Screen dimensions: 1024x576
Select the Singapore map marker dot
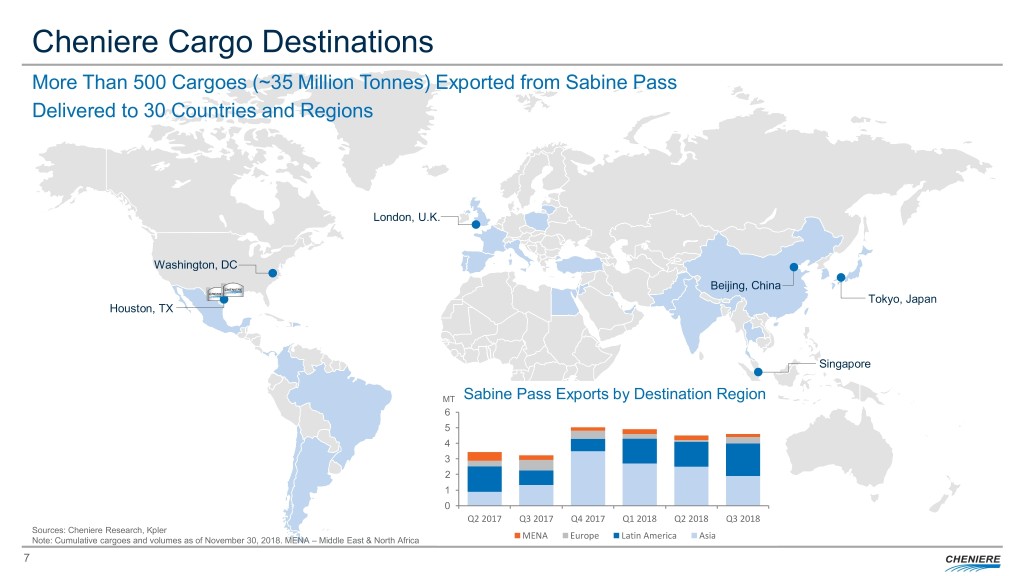pos(758,373)
